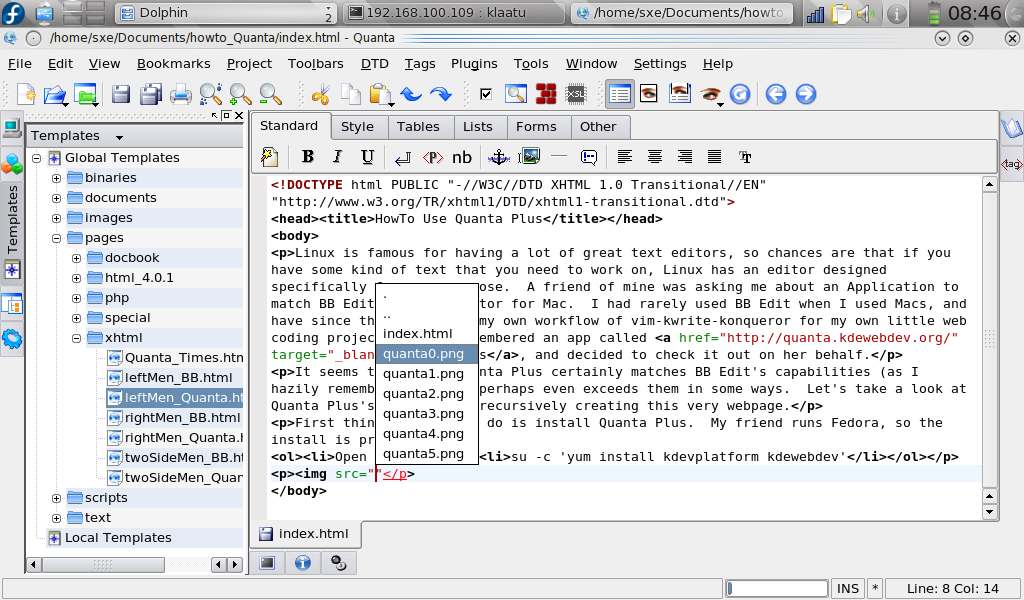Click the blue Back arrow icon
The image size is (1024, 600).
(x=775, y=94)
